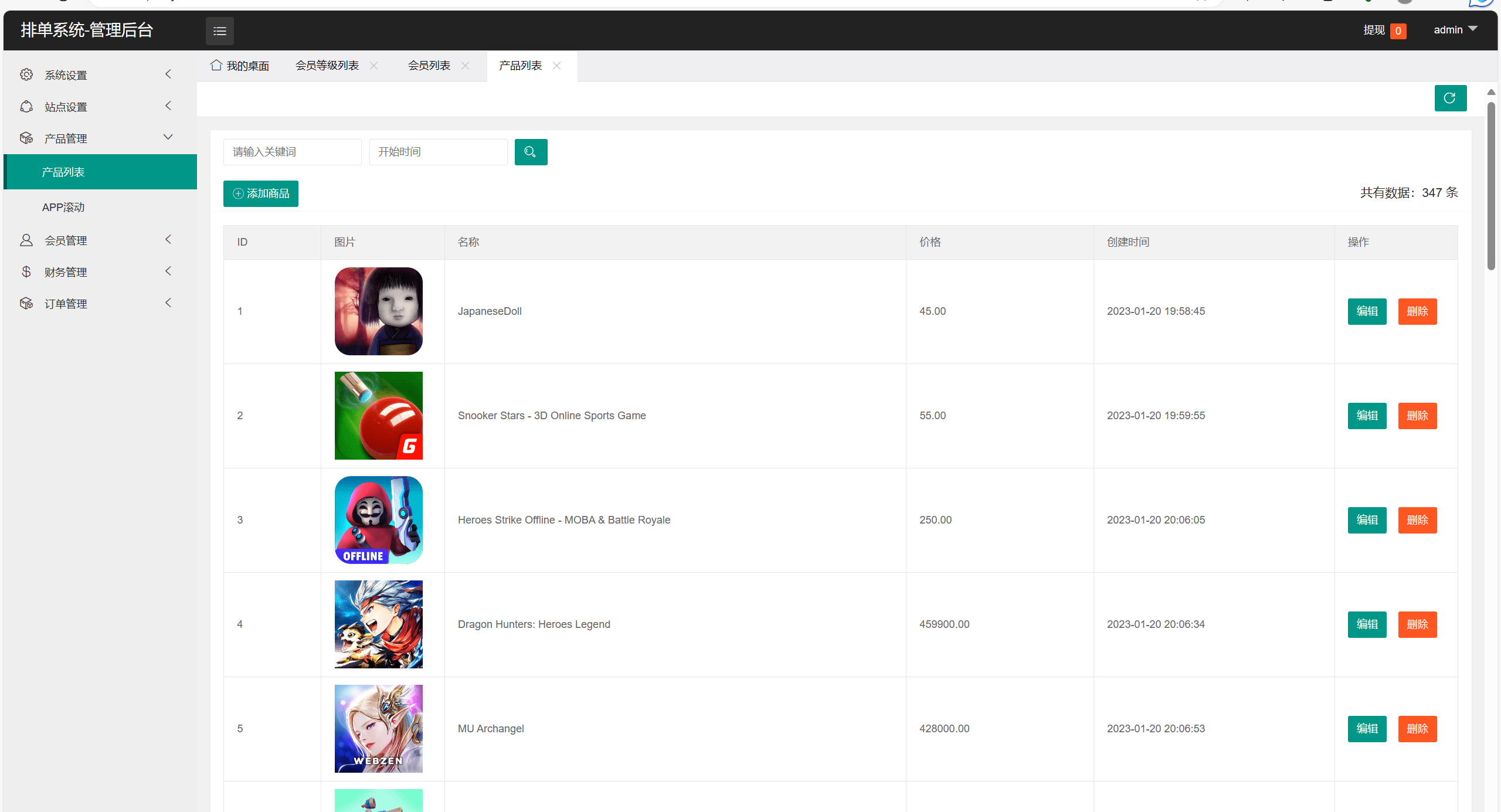Screen dimensions: 1501x812
Task: Click the 系统设置 gear icon
Action: point(26,75)
